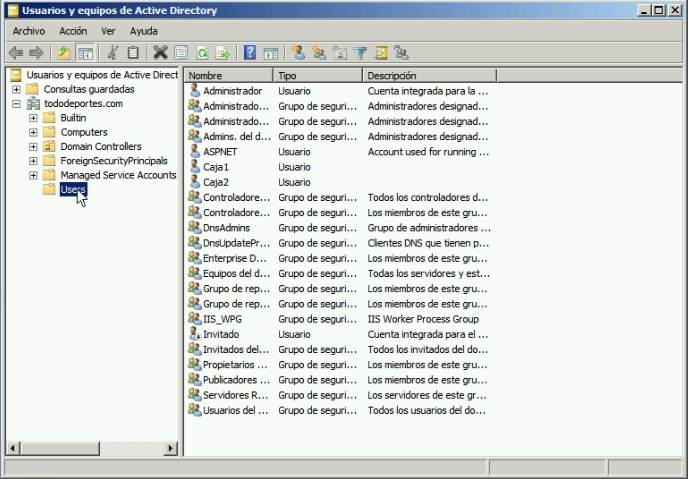Select the Equipos del d... group row

[339, 273]
